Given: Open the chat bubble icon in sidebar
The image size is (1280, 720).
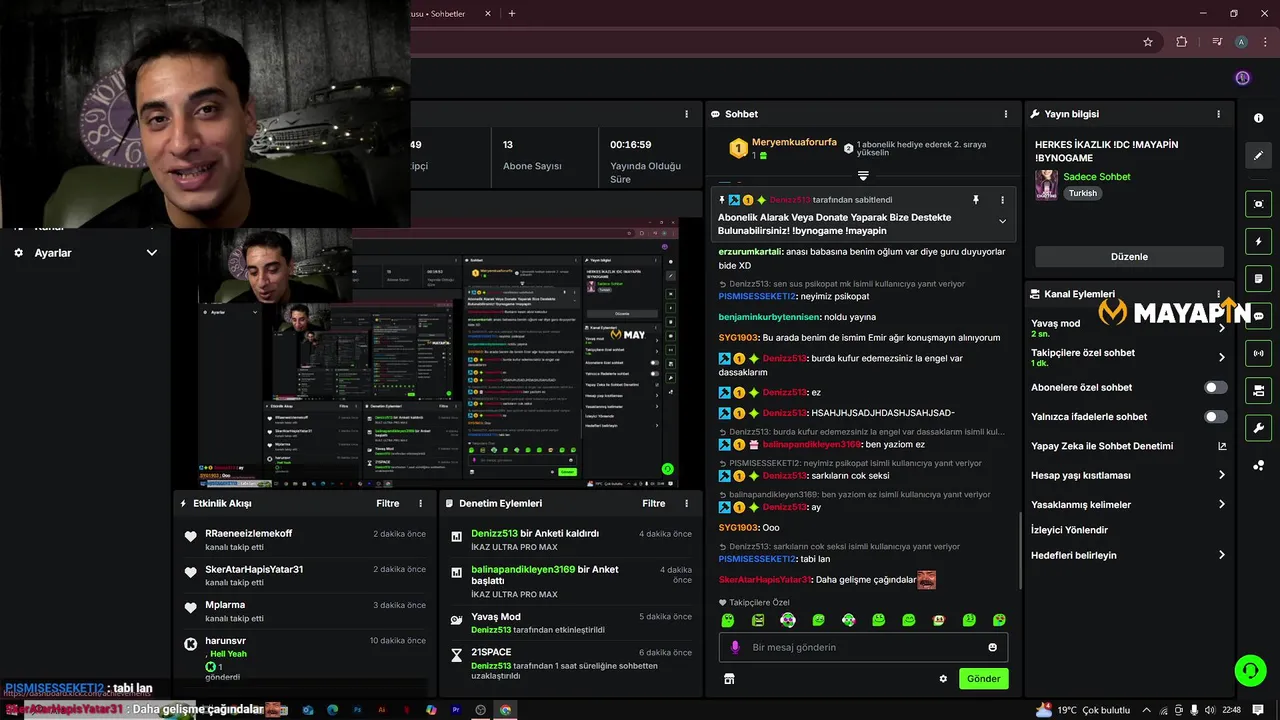Looking at the screenshot, I should click(x=1258, y=316).
